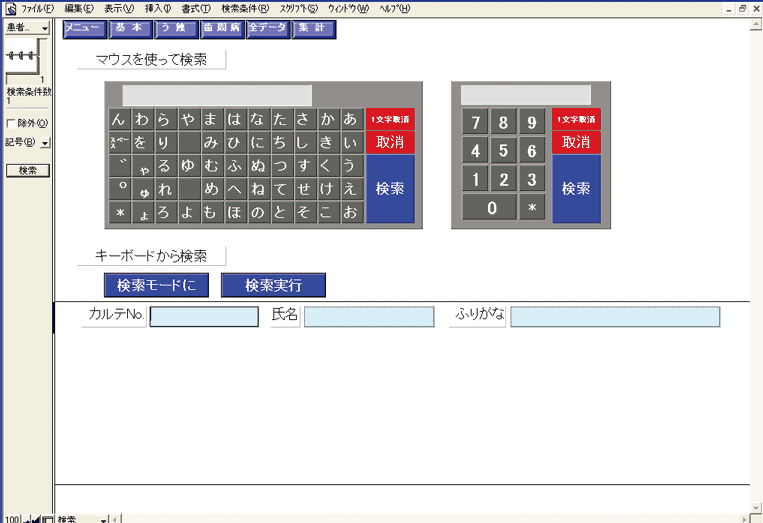Click the red 取消 button on kana keypad
763x523 pixels.
pyautogui.click(x=389, y=141)
